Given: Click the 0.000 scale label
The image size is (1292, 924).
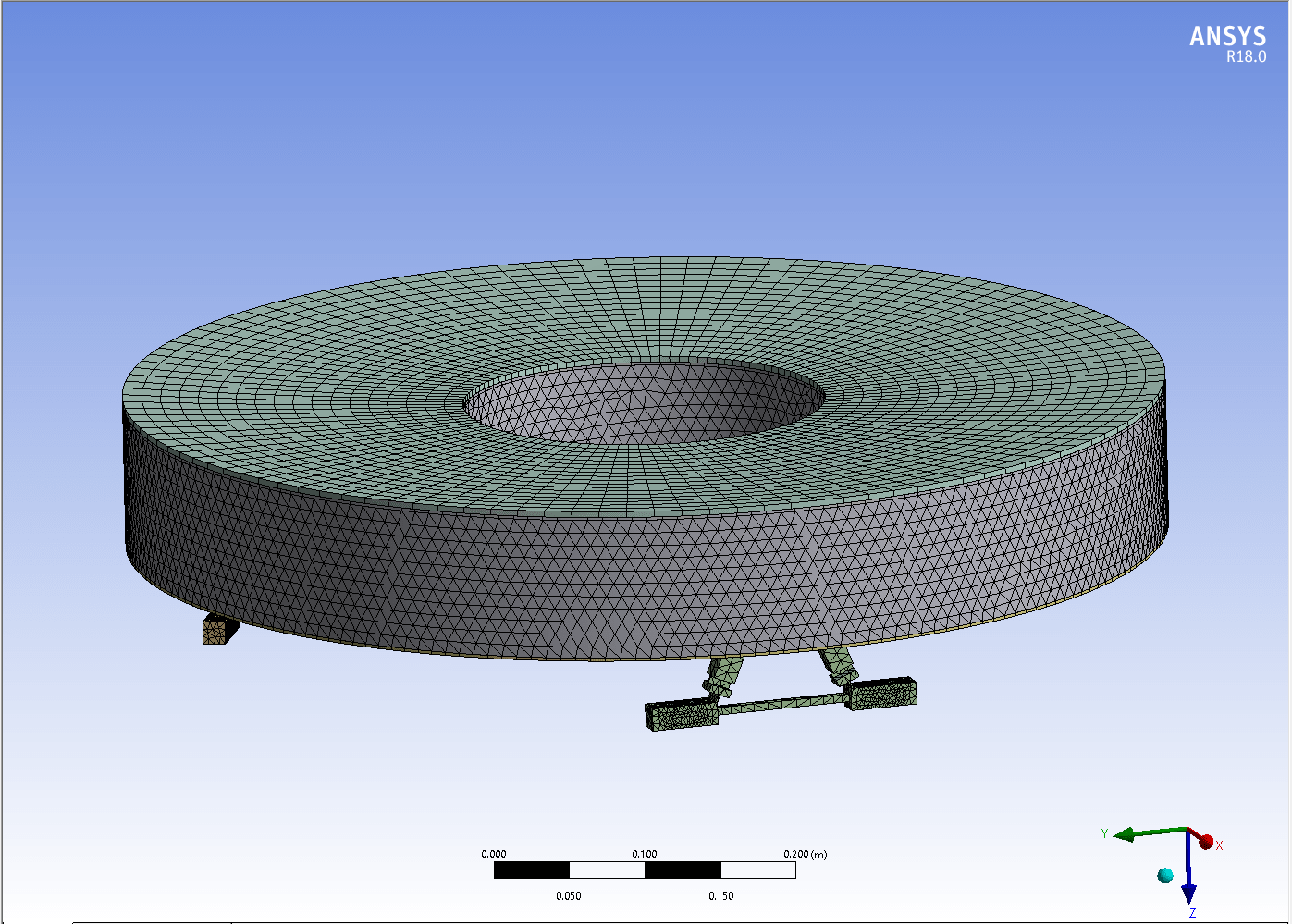Looking at the screenshot, I should 494,855.
